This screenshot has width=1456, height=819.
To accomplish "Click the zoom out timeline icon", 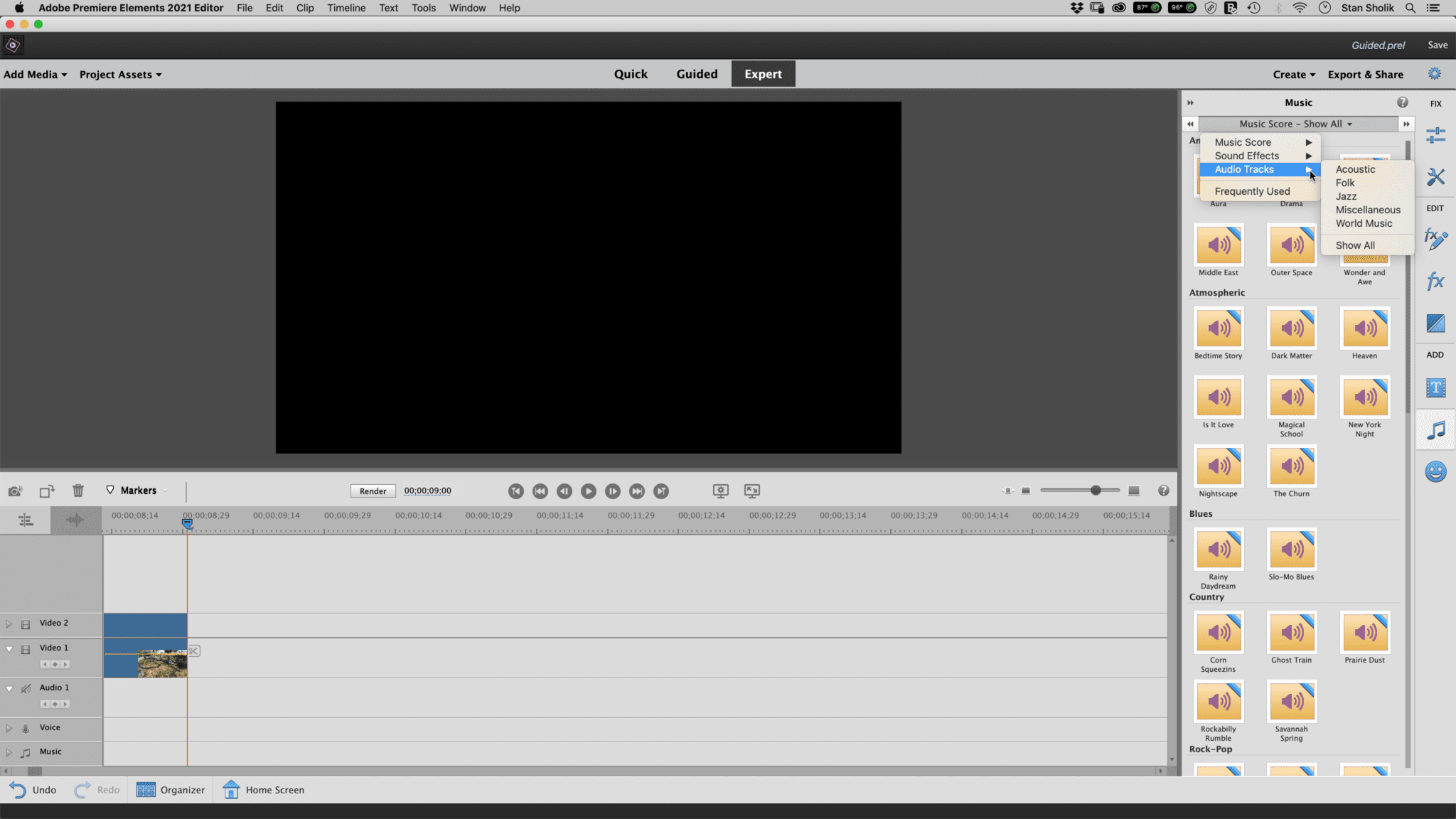I will (1026, 491).
